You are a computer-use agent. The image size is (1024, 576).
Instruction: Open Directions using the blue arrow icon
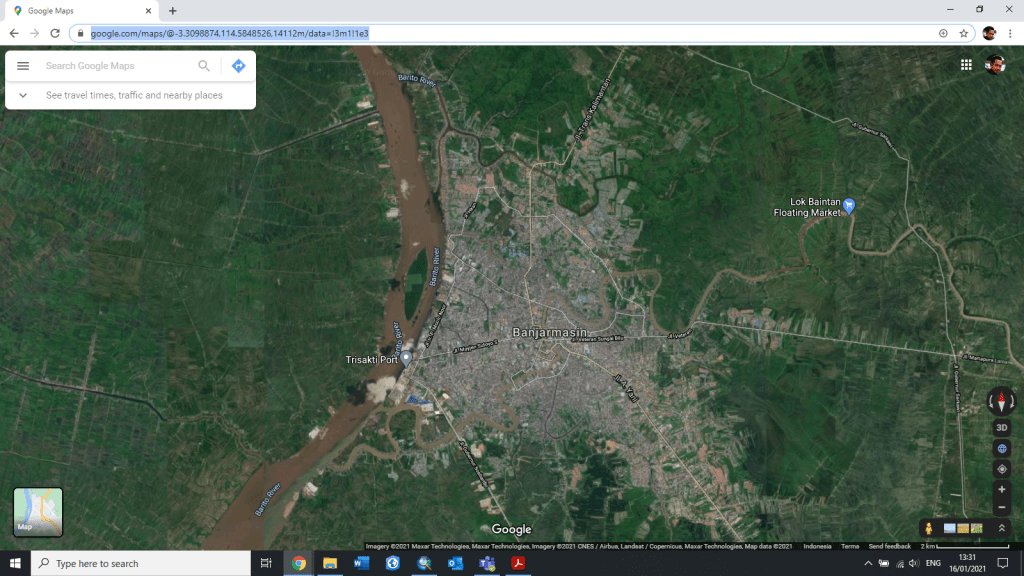238,66
